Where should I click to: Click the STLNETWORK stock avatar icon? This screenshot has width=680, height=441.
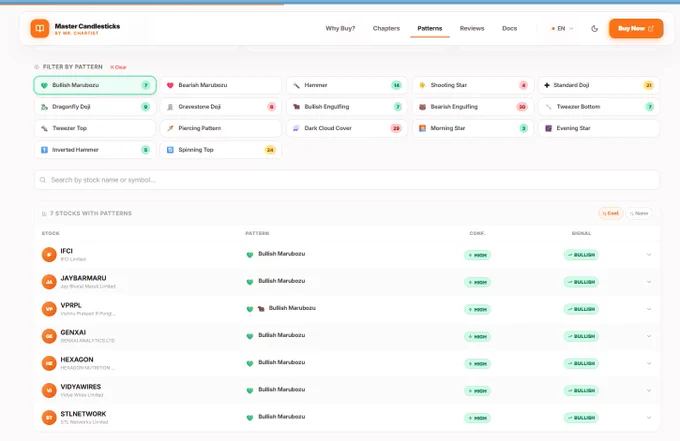click(x=49, y=418)
